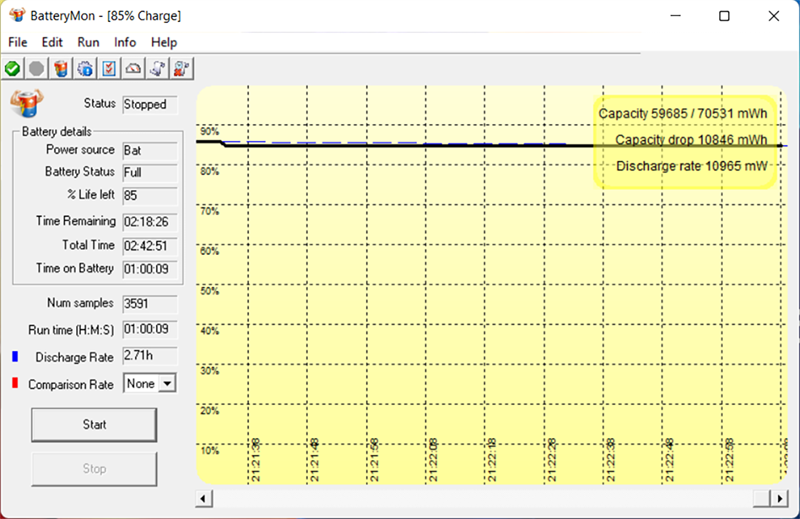The height and width of the screenshot is (519, 800).
Task: Click the blue Discharge Rate color swatch
Action: [x=15, y=357]
